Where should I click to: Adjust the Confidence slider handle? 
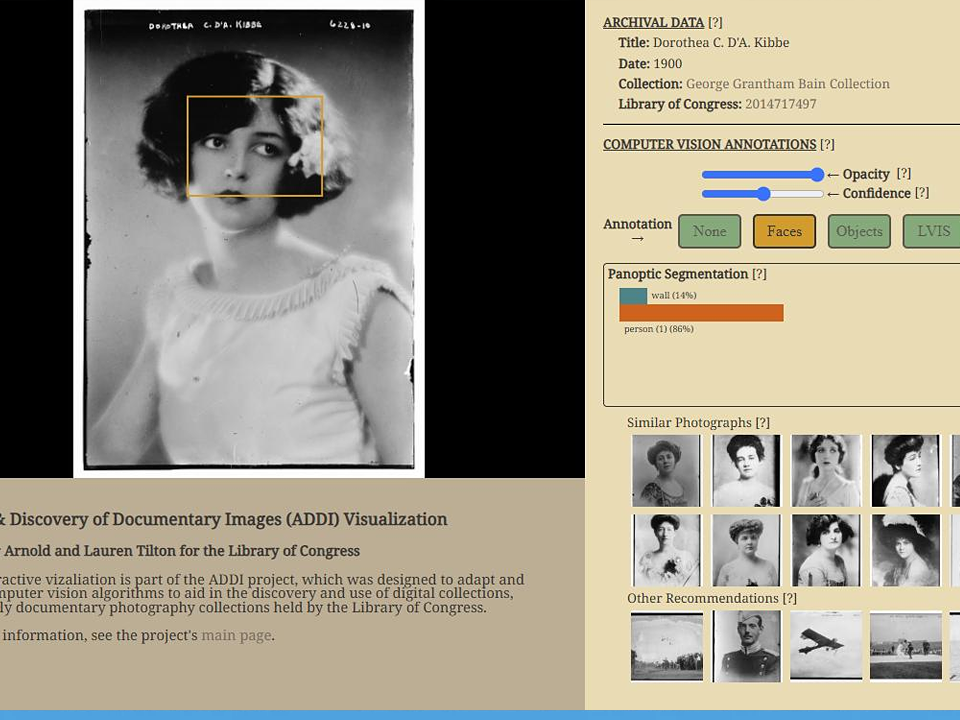pos(763,194)
